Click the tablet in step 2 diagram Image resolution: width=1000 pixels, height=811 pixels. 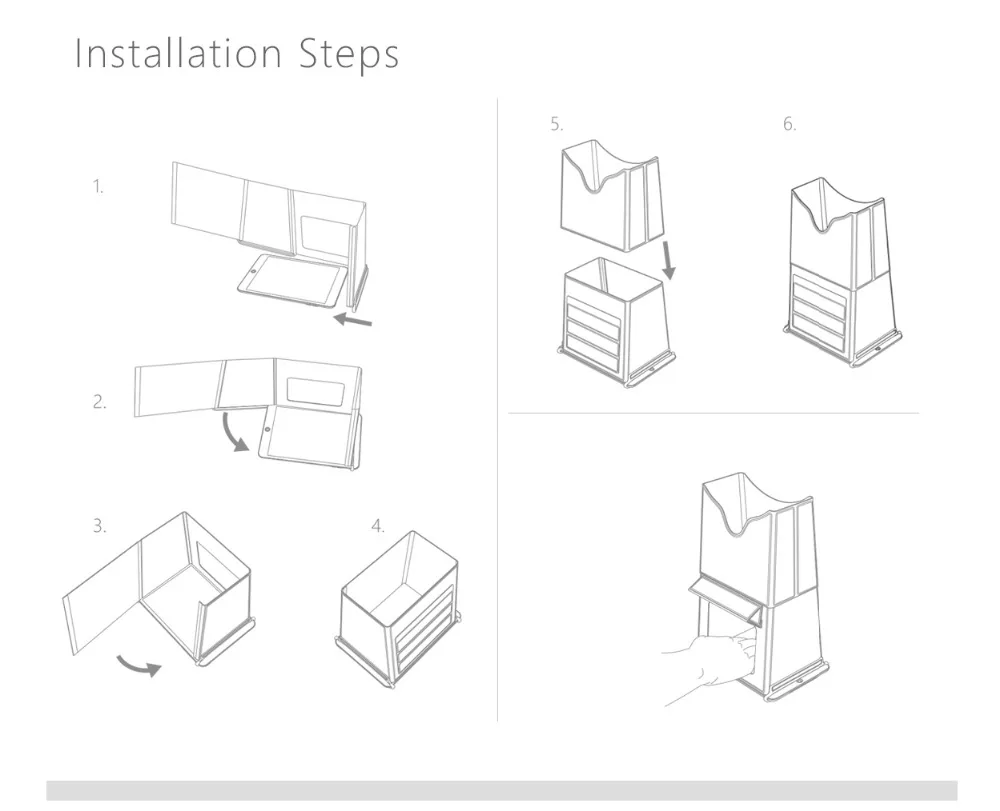click(308, 437)
